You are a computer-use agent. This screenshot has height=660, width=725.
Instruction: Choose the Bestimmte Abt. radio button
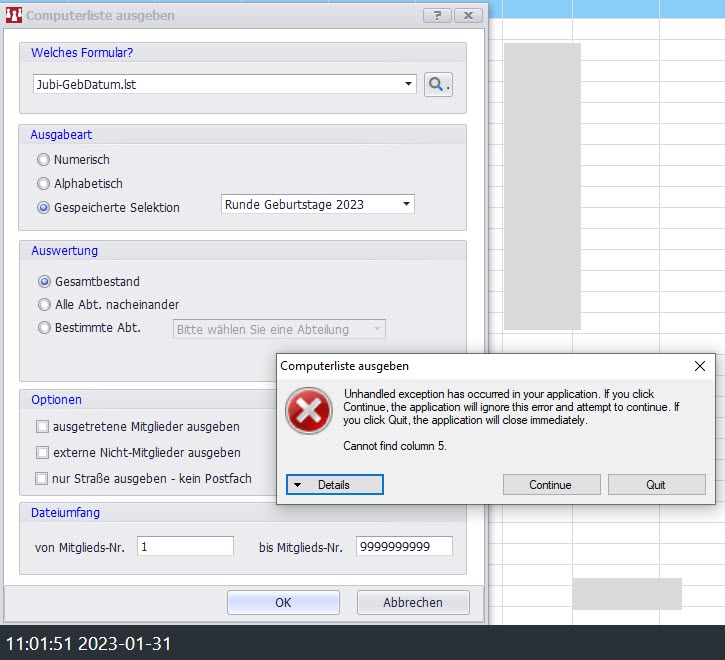[44, 328]
